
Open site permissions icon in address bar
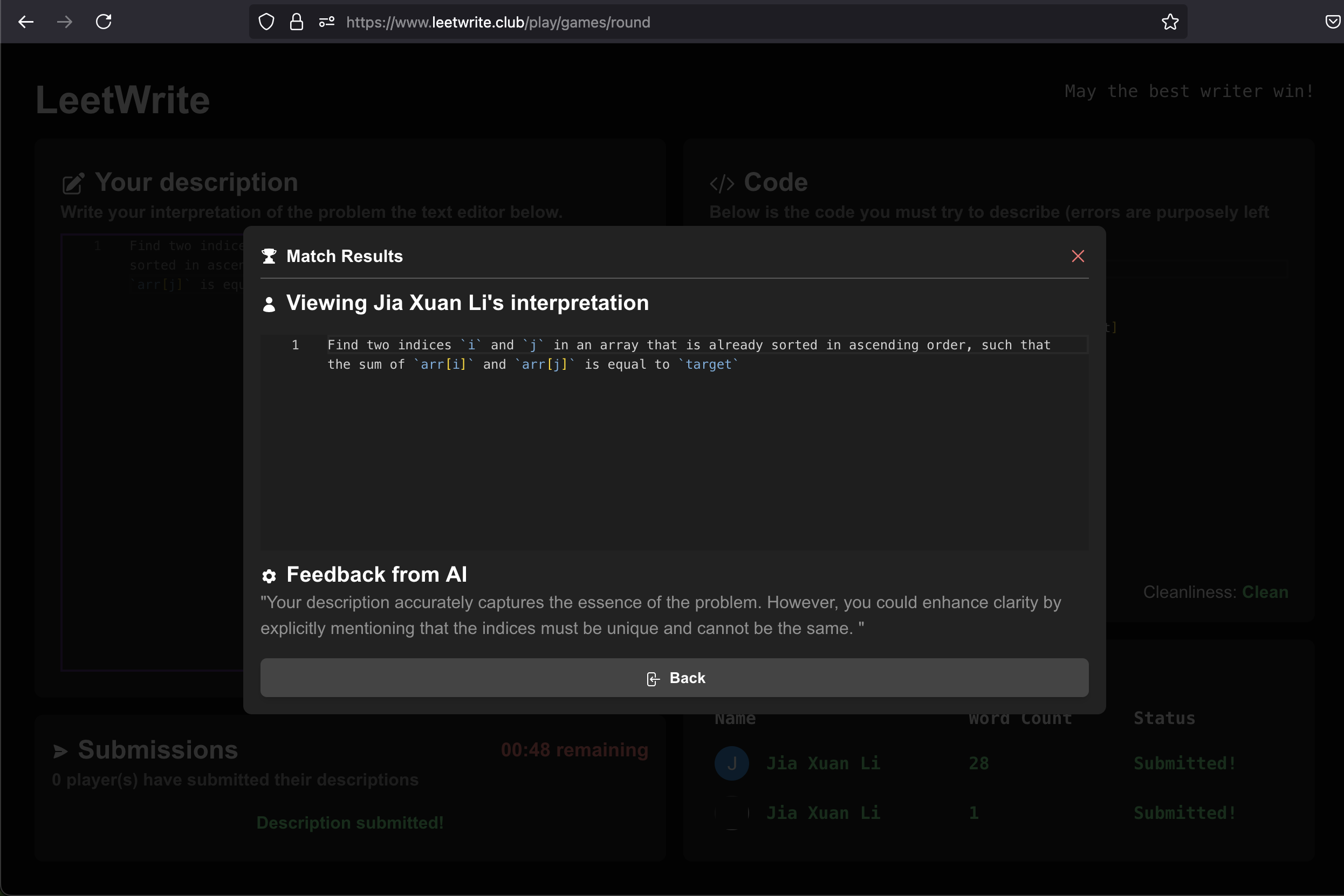coord(326,22)
